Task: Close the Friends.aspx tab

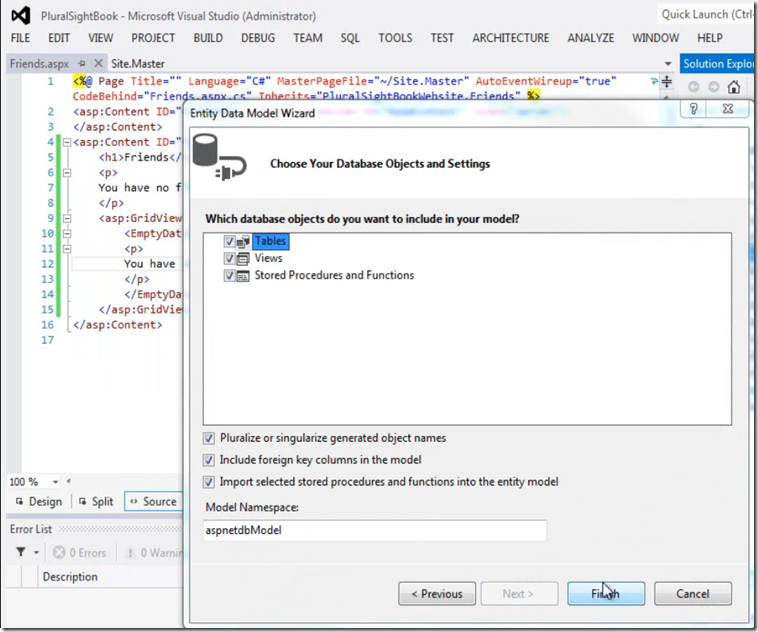Action: pos(98,63)
